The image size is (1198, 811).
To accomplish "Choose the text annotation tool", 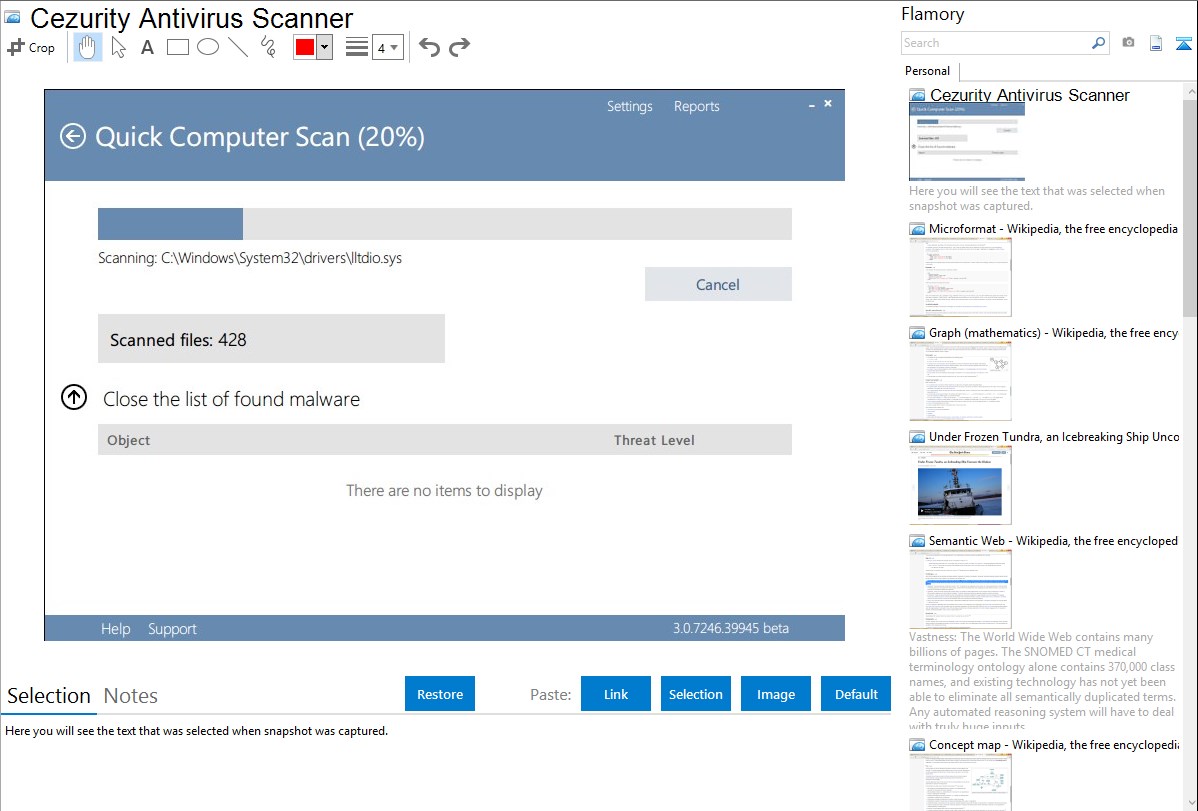I will [x=147, y=47].
